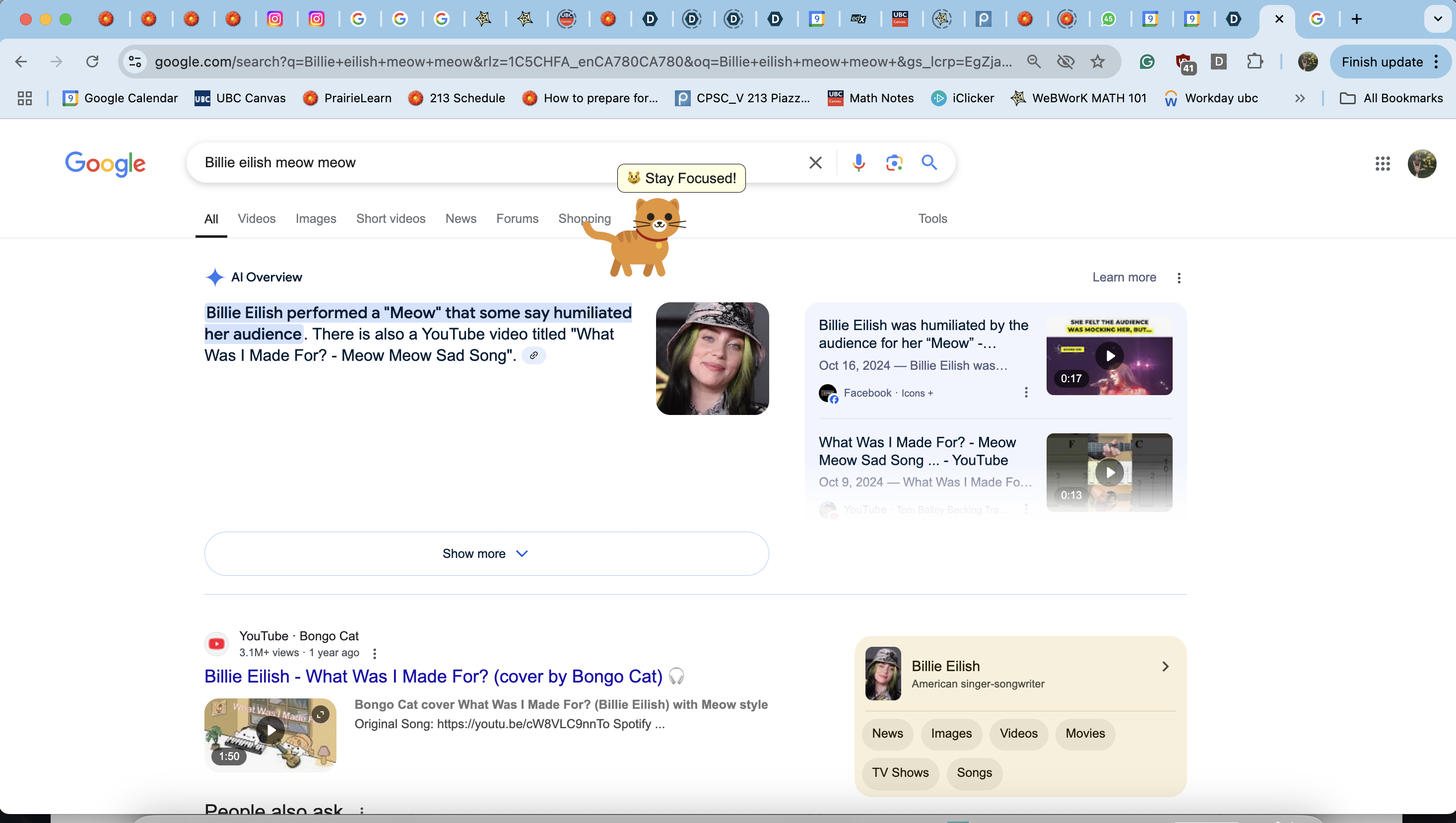Expand the Billie Eilish knowledge panel chevron
The image size is (1456, 823).
1165,667
